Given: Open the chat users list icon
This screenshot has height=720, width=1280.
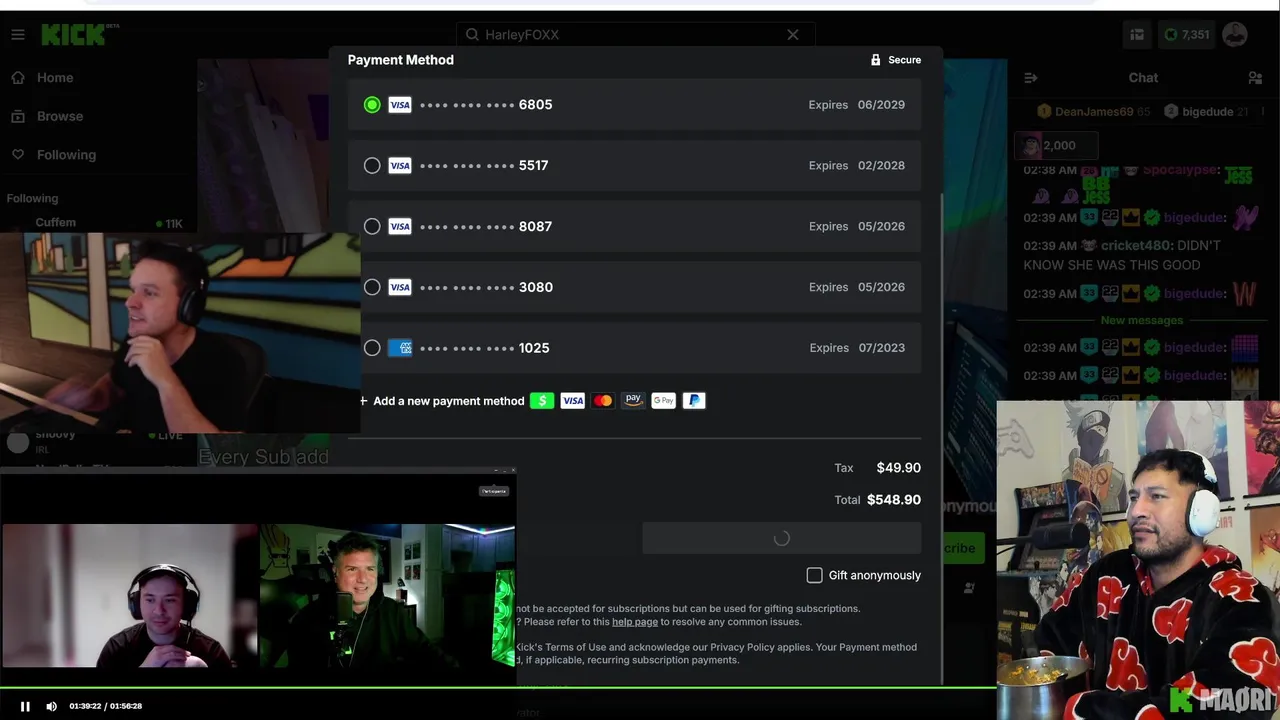Looking at the screenshot, I should pos(1255,78).
